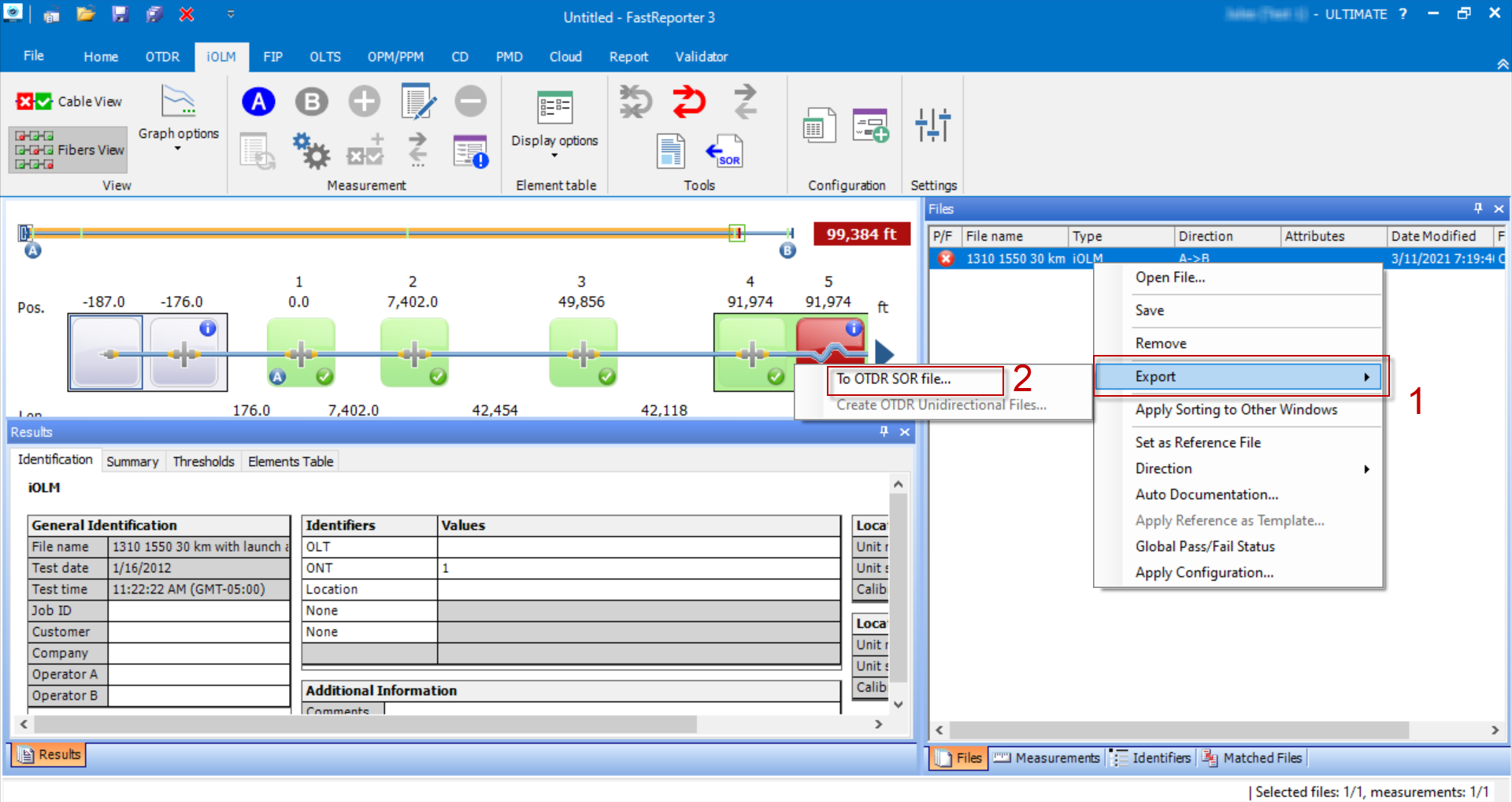Toggle measurement B direction

311,101
